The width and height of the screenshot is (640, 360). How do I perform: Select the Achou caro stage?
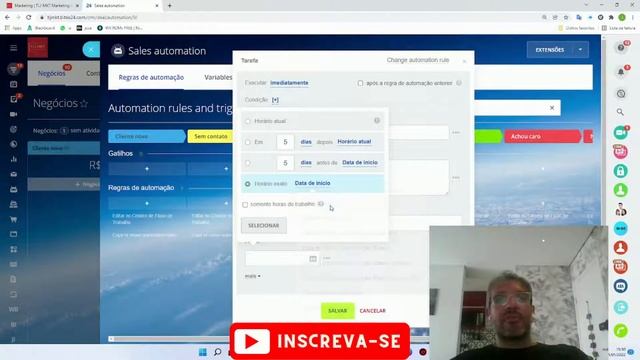point(542,136)
